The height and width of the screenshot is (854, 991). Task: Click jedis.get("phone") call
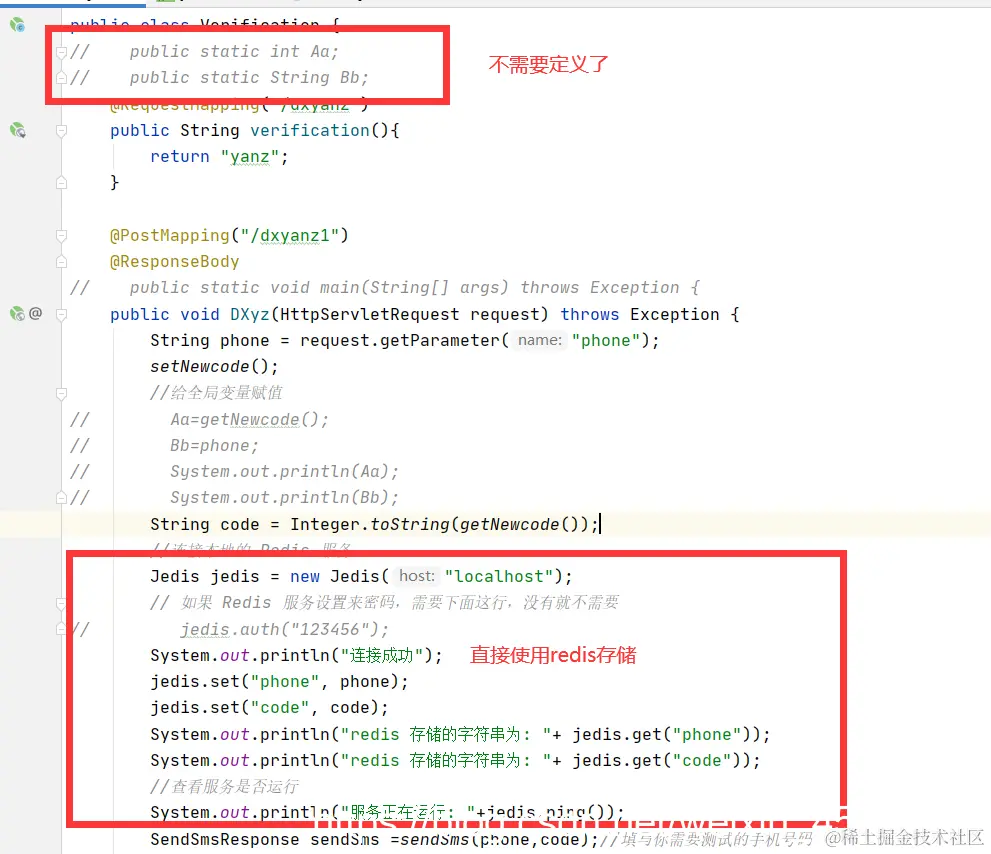[661, 735]
